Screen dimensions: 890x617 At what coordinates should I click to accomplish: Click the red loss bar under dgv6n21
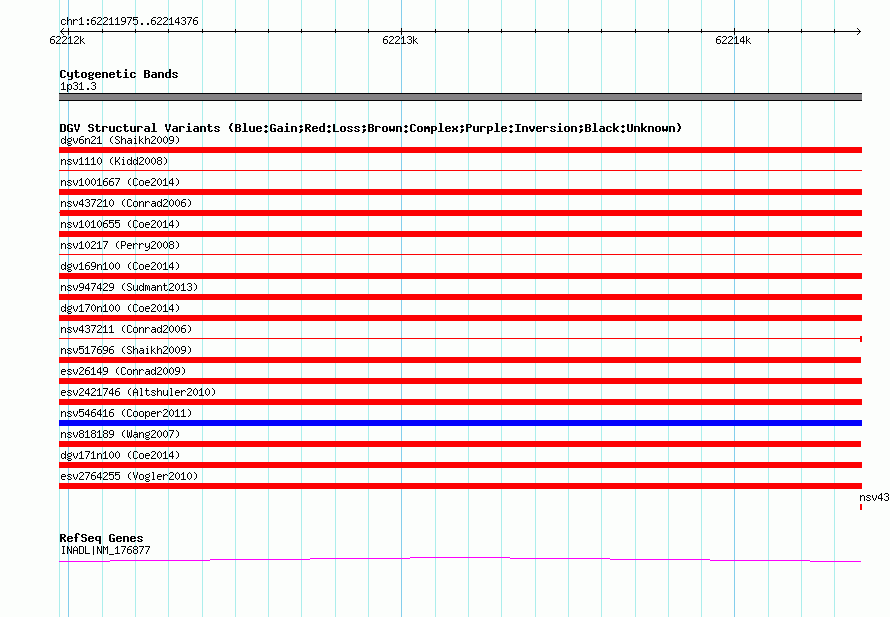click(x=460, y=150)
